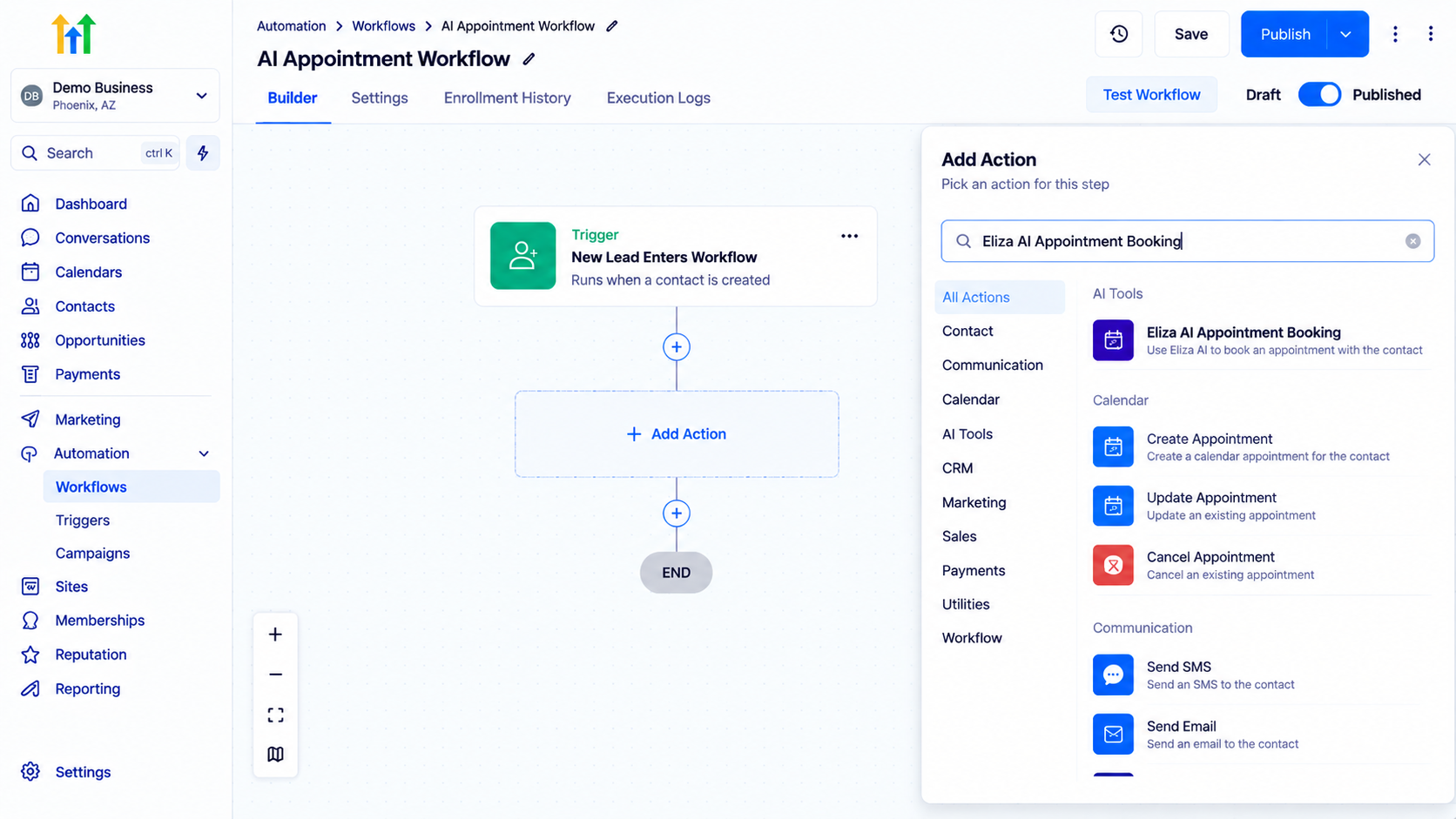Select the Calendar action category
Image resolution: width=1456 pixels, height=819 pixels.
[x=971, y=399]
